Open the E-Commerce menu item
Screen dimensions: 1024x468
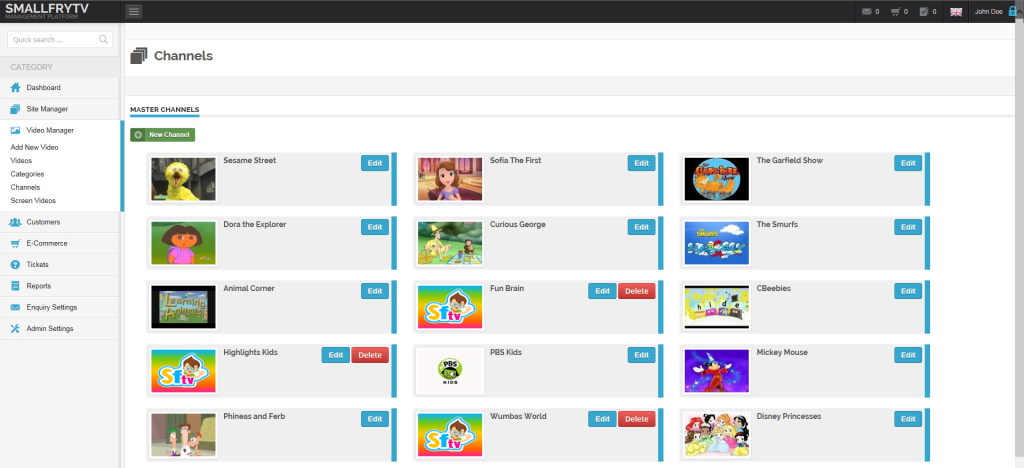59,243
